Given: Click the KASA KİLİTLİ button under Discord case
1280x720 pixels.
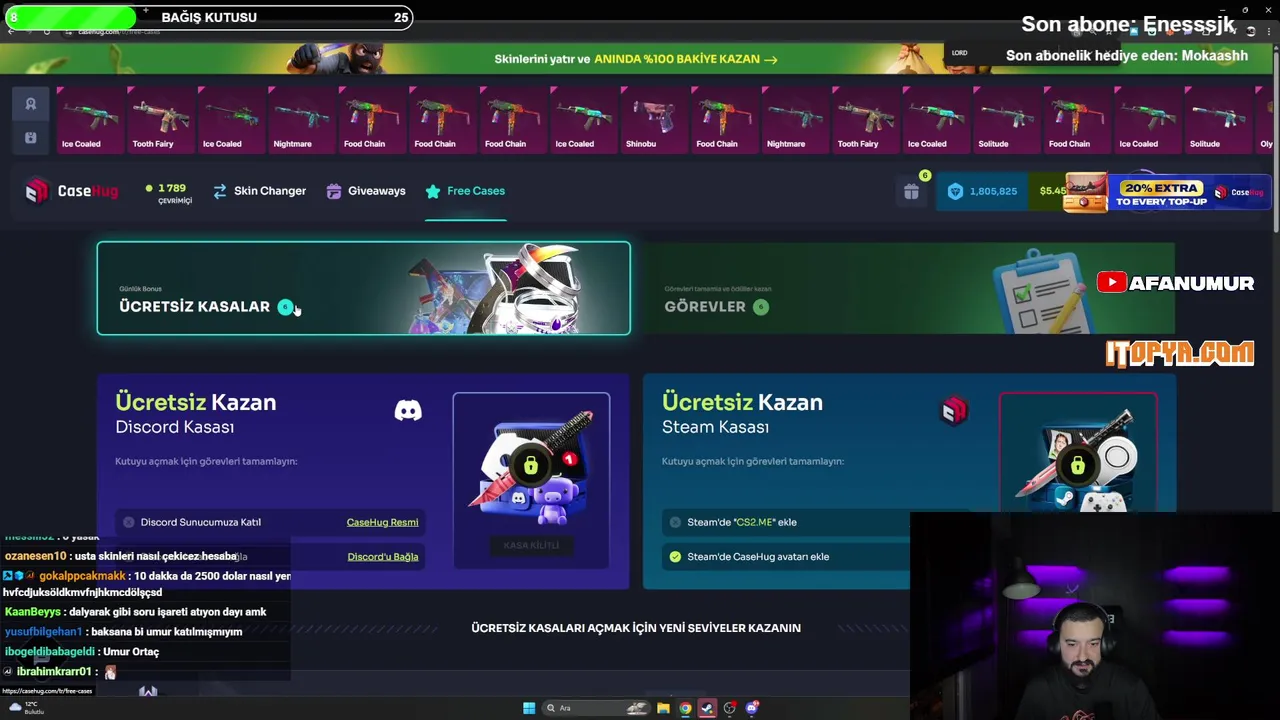Looking at the screenshot, I should click(531, 545).
